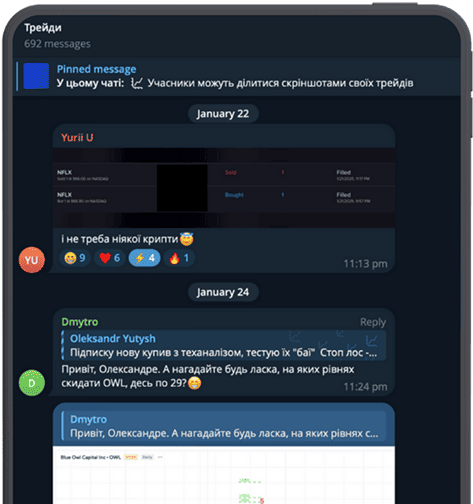Open the NFLX trades screenshot image
473x504 pixels.
(224, 188)
